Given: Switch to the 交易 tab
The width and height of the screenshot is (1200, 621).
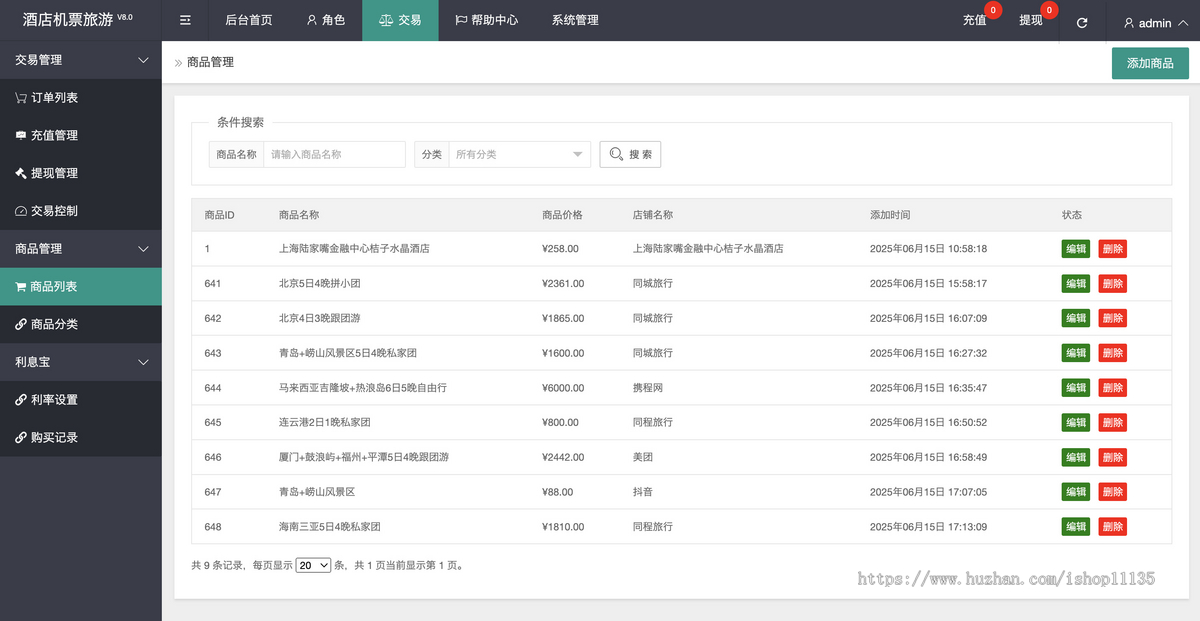Looking at the screenshot, I should tap(400, 20).
